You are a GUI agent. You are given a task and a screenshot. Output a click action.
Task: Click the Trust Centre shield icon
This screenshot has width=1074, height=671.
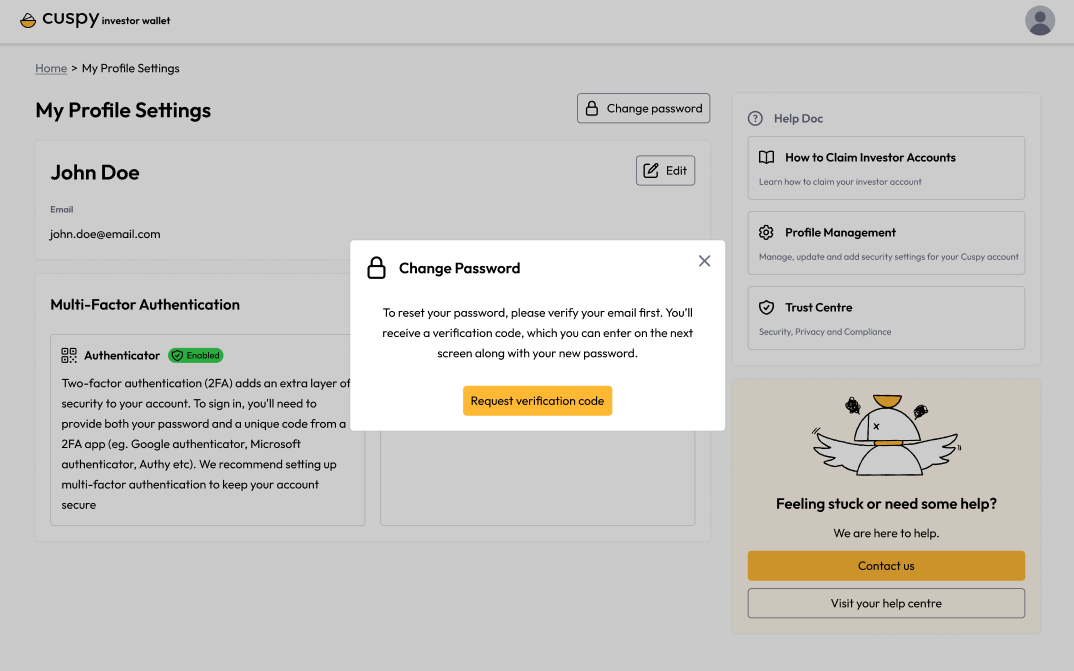[x=766, y=307]
